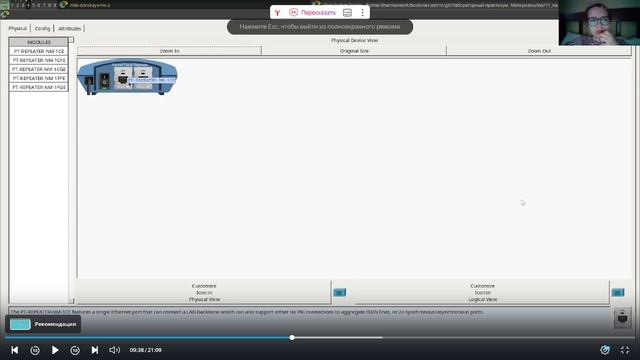640x360 pixels.
Task: Click the Yandex Y logo icon
Action: tap(278, 13)
